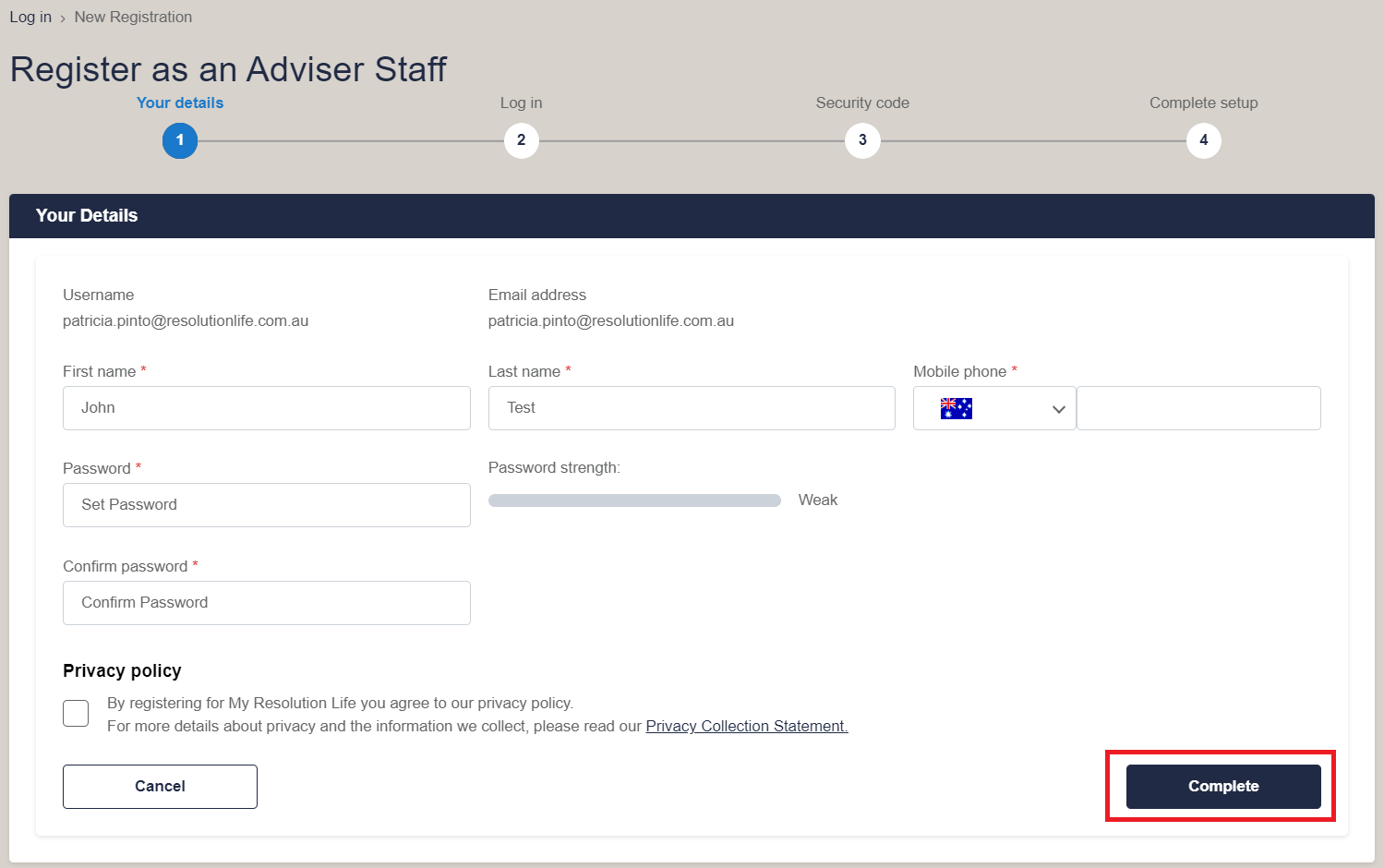Image resolution: width=1384 pixels, height=868 pixels.
Task: Select step 2 Log in circle
Action: coord(522,140)
